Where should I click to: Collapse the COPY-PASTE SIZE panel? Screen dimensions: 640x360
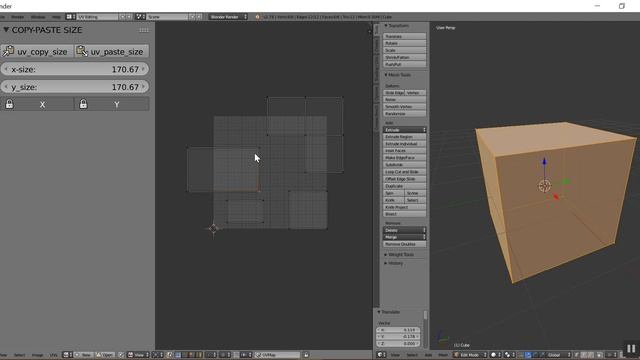coord(6,30)
